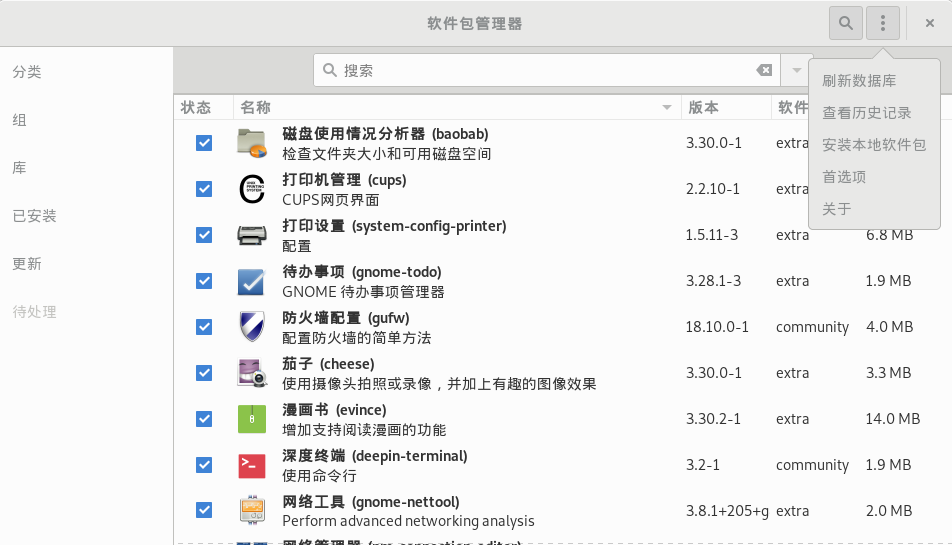
Task: Click the CUPS printer management icon
Action: pos(252,189)
